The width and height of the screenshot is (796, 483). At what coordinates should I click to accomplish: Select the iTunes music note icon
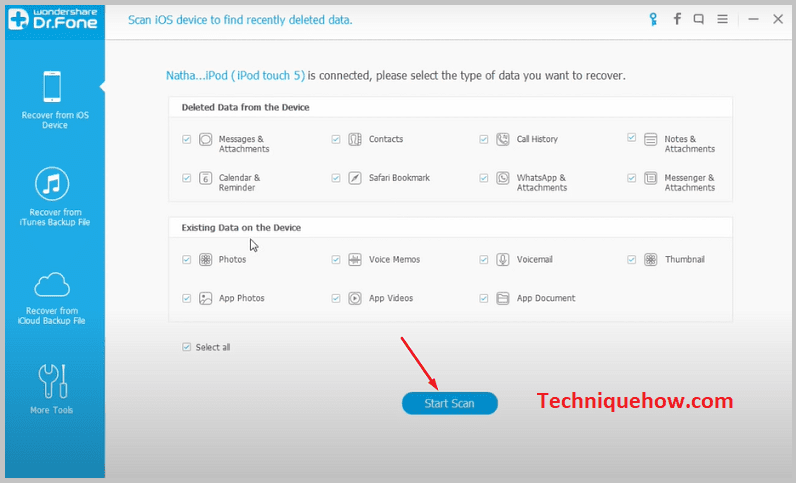tap(52, 183)
